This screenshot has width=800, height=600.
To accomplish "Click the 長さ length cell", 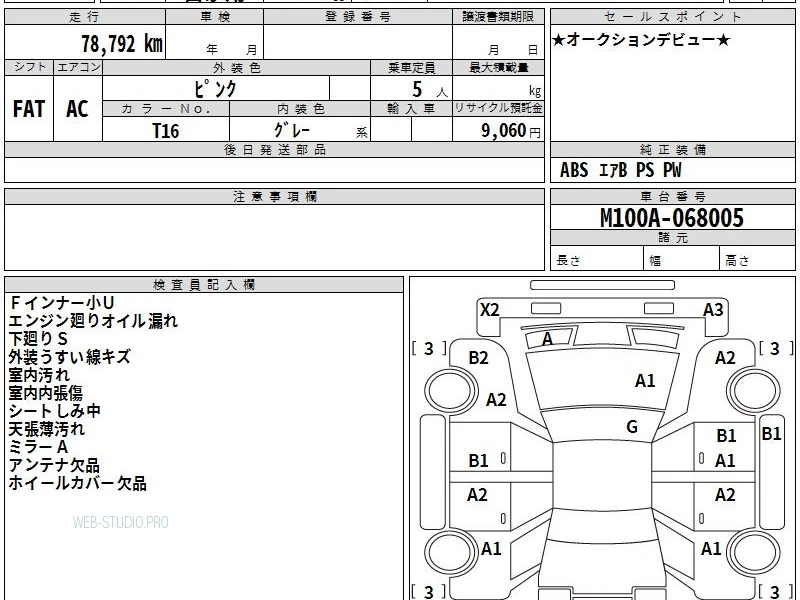I will click(x=596, y=259).
